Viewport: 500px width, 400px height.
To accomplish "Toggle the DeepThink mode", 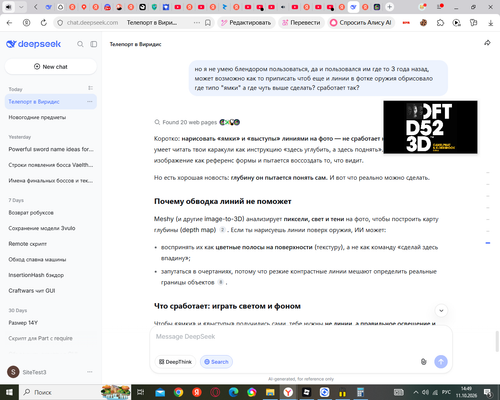I will (175, 362).
